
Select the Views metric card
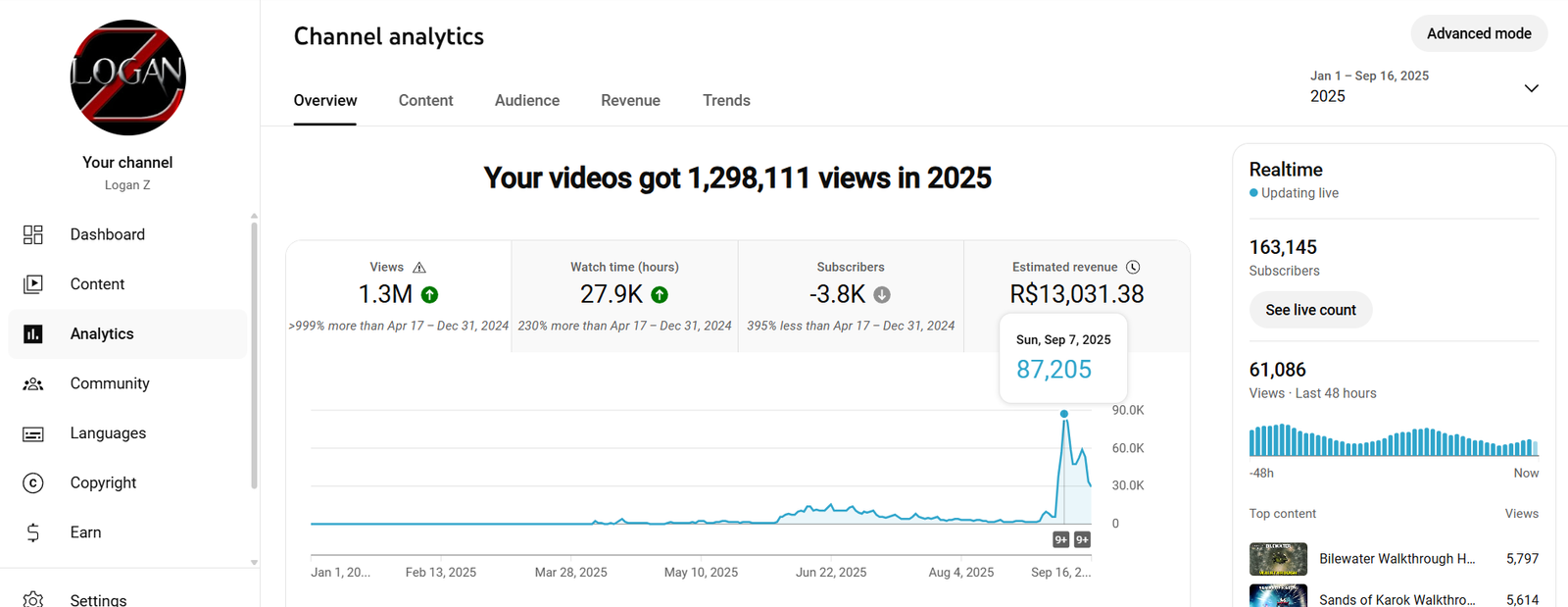(399, 296)
